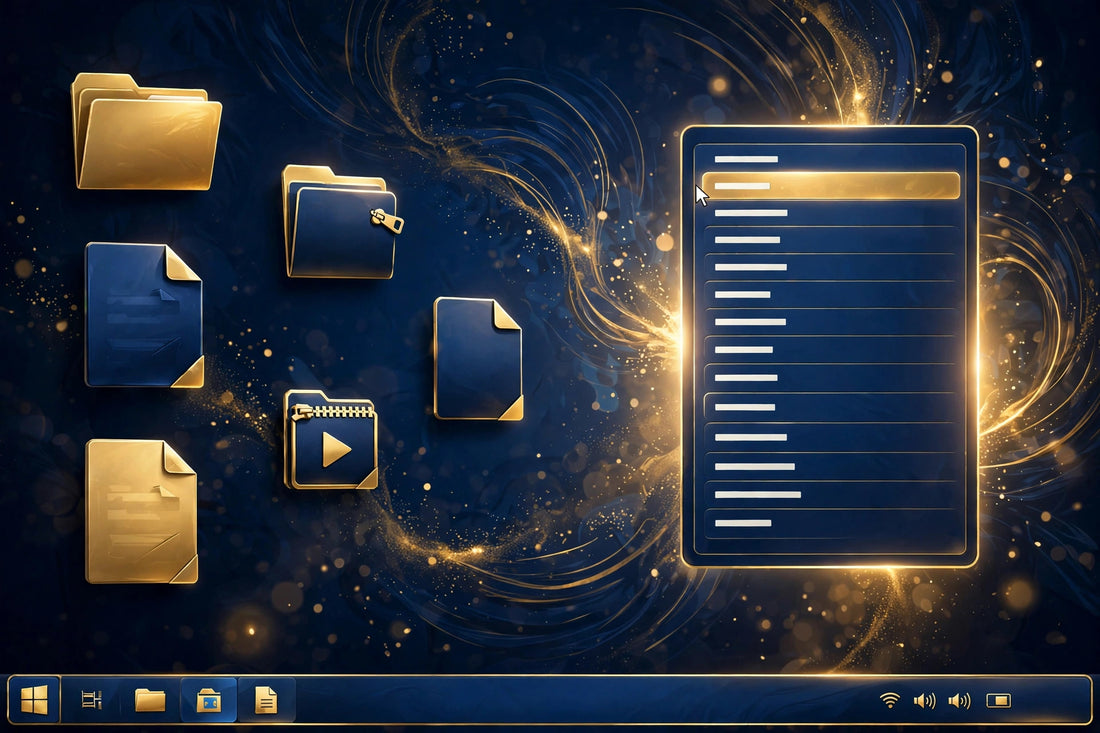This screenshot has width=1100, height=733.
Task: Select the blue zipped folder with zipper tag
Action: coord(342,222)
